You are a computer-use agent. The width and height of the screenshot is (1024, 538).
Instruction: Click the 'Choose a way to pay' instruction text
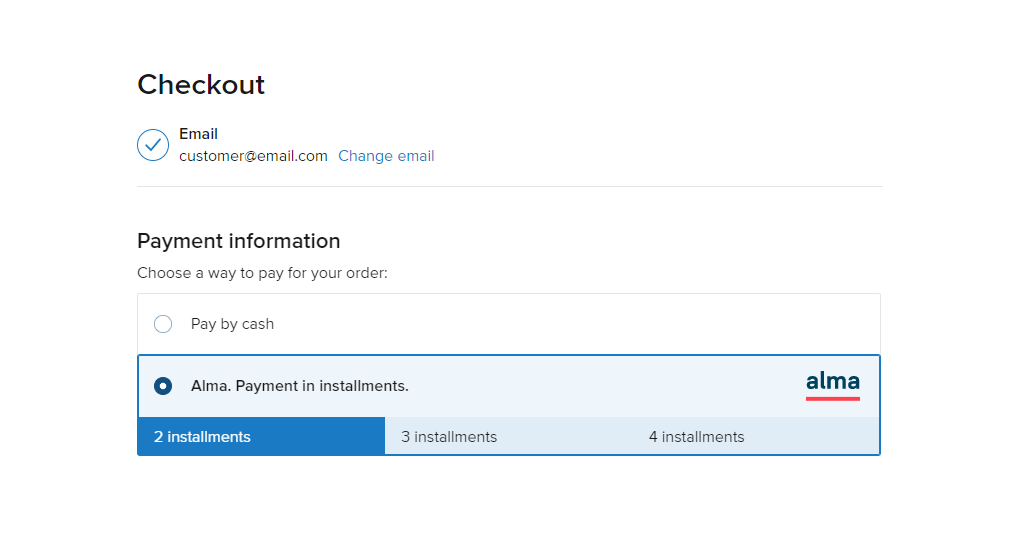262,273
